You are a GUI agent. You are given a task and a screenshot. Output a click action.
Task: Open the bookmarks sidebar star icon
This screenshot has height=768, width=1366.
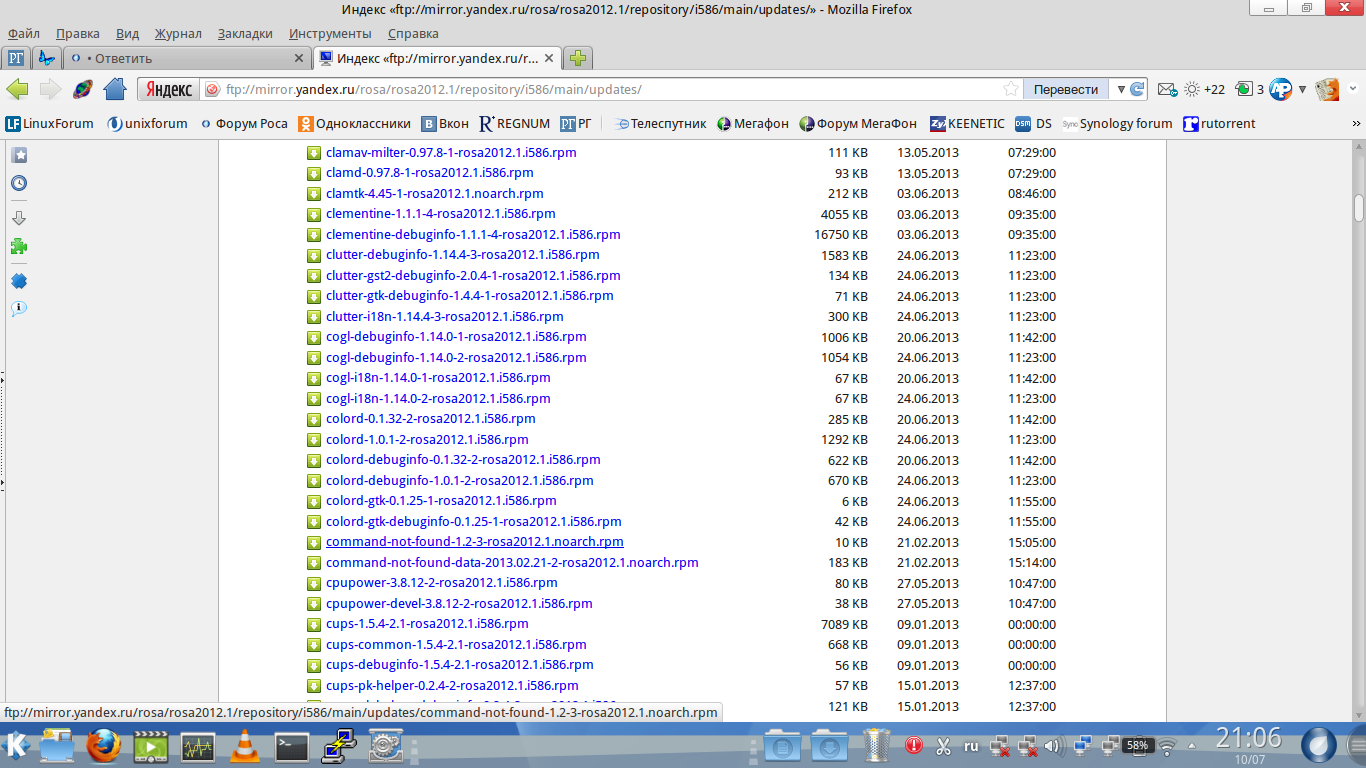tap(18, 155)
